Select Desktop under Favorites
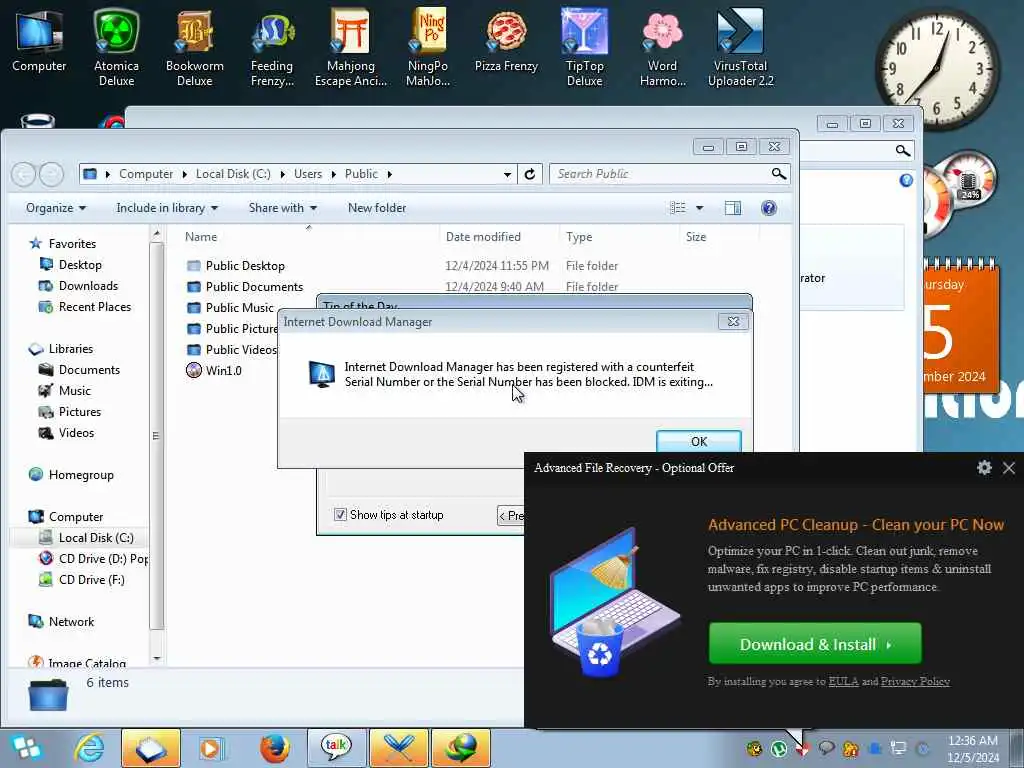Image resolution: width=1024 pixels, height=768 pixels. (x=80, y=264)
